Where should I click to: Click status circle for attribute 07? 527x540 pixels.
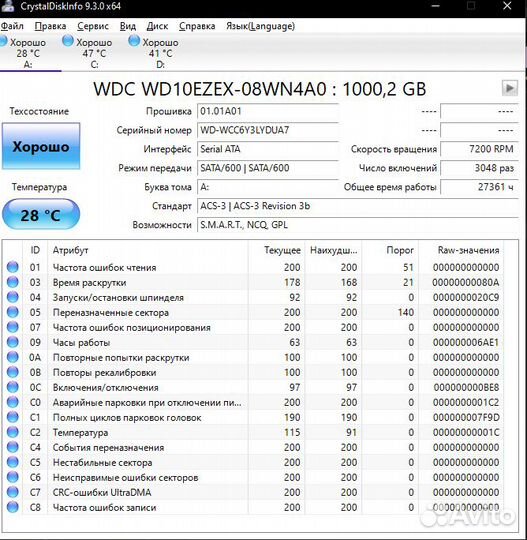(x=13, y=327)
